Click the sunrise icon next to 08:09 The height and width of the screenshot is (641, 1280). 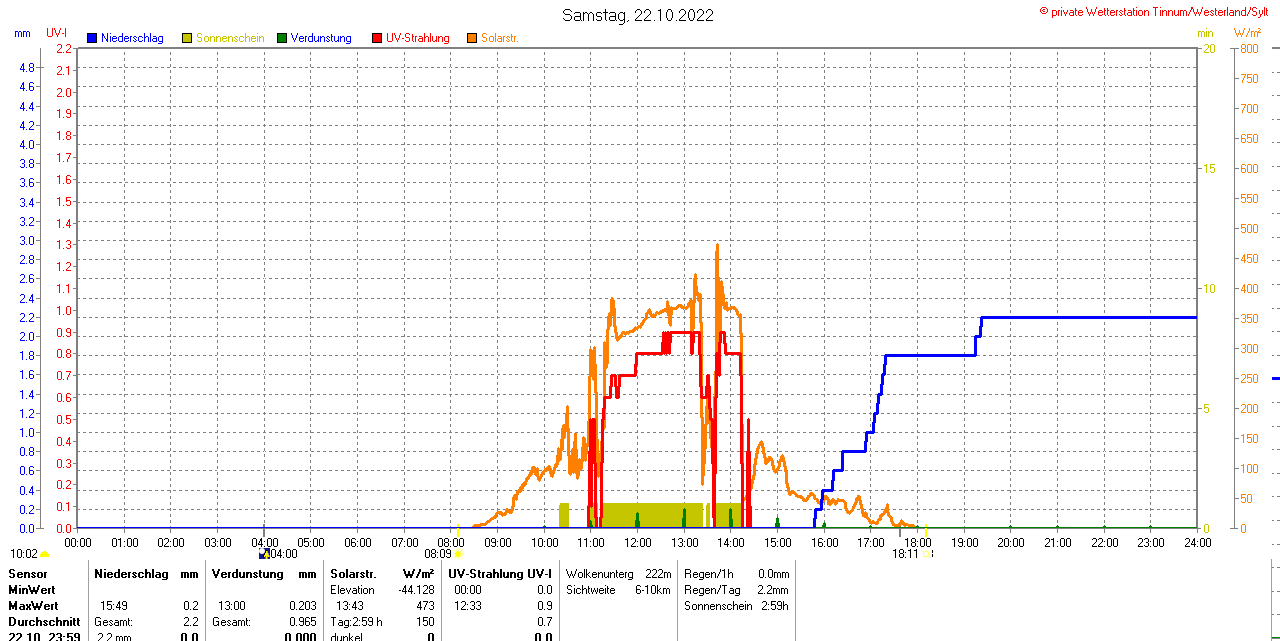pos(459,553)
